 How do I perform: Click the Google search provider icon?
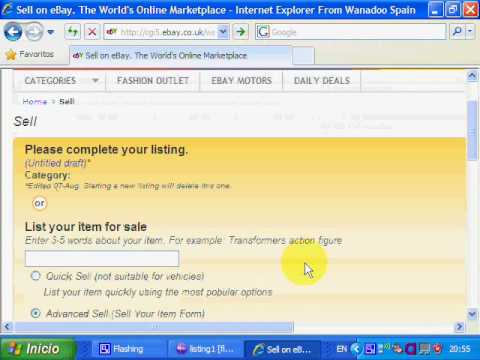(x=263, y=32)
